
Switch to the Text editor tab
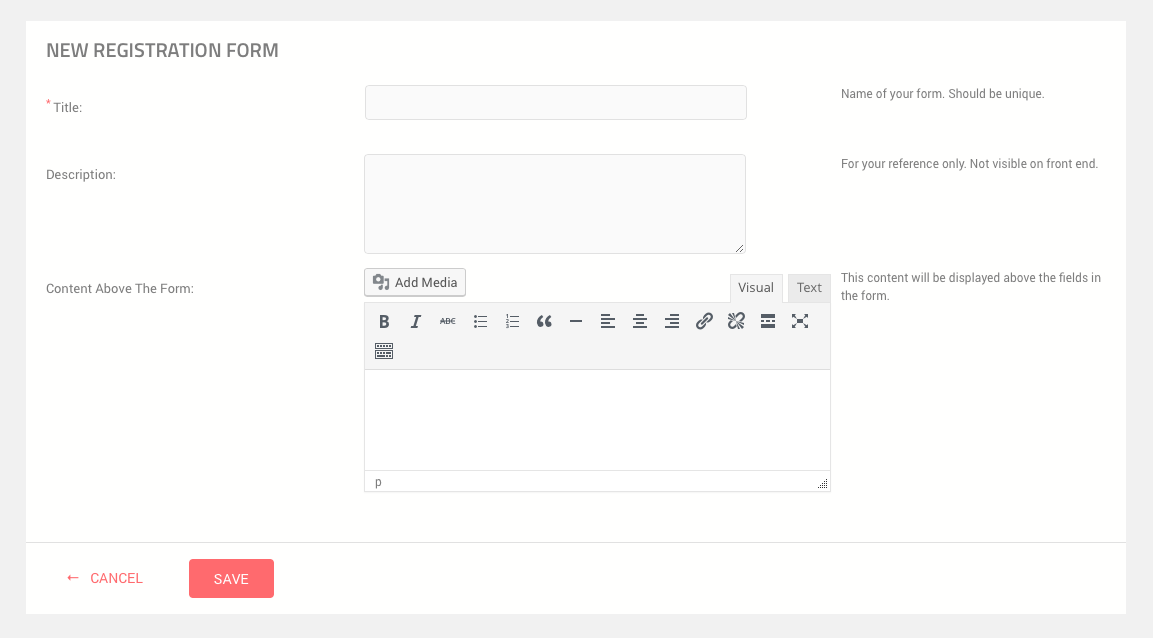[x=809, y=288]
